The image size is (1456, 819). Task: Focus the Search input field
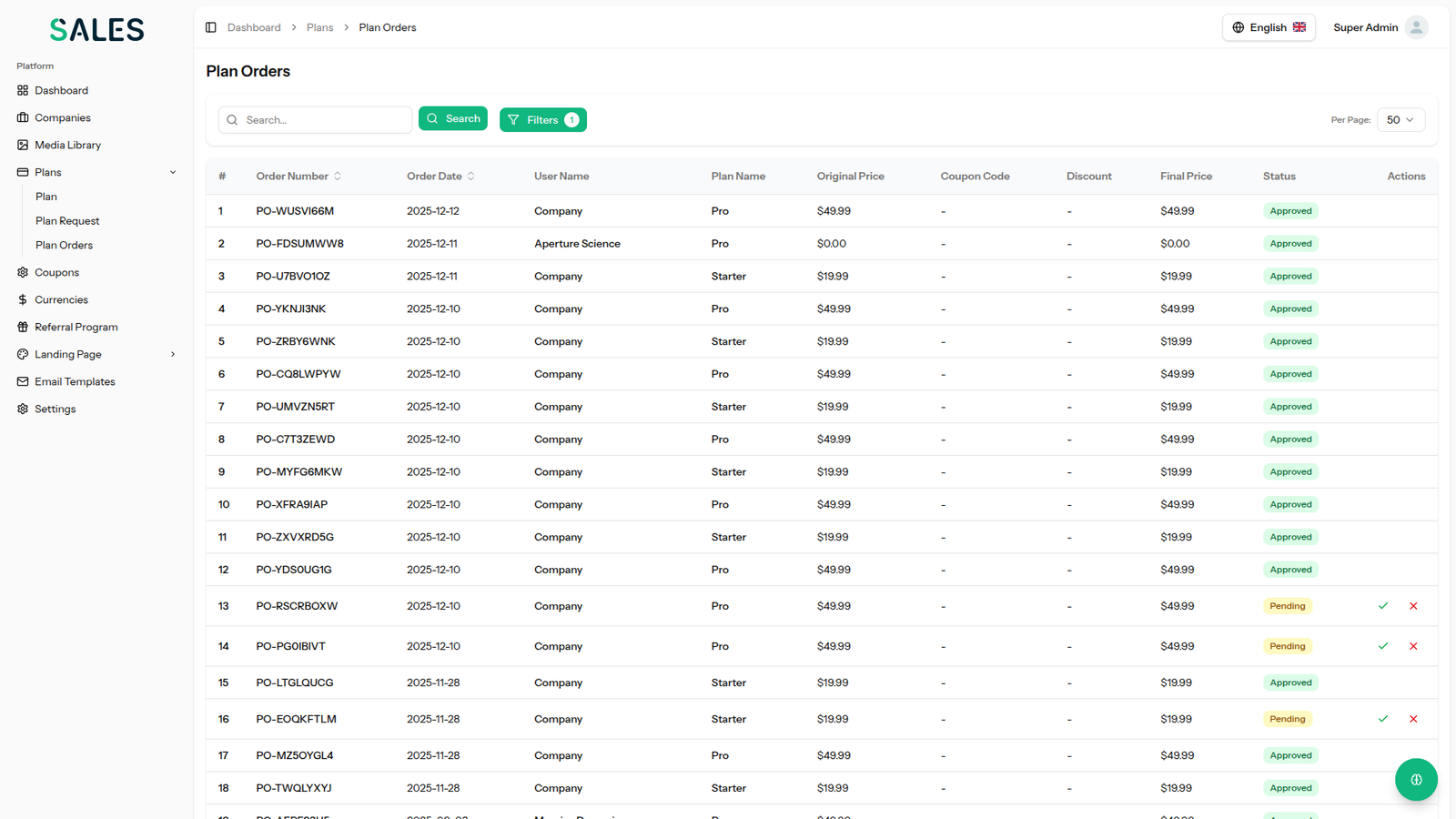pyautogui.click(x=323, y=120)
